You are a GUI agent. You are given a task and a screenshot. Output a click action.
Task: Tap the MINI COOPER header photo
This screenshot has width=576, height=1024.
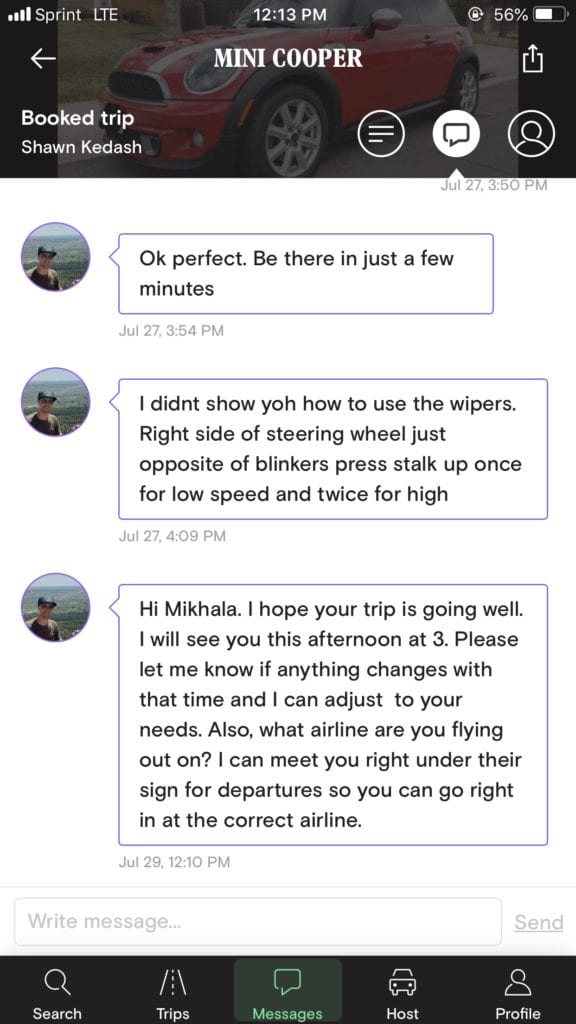click(x=288, y=58)
